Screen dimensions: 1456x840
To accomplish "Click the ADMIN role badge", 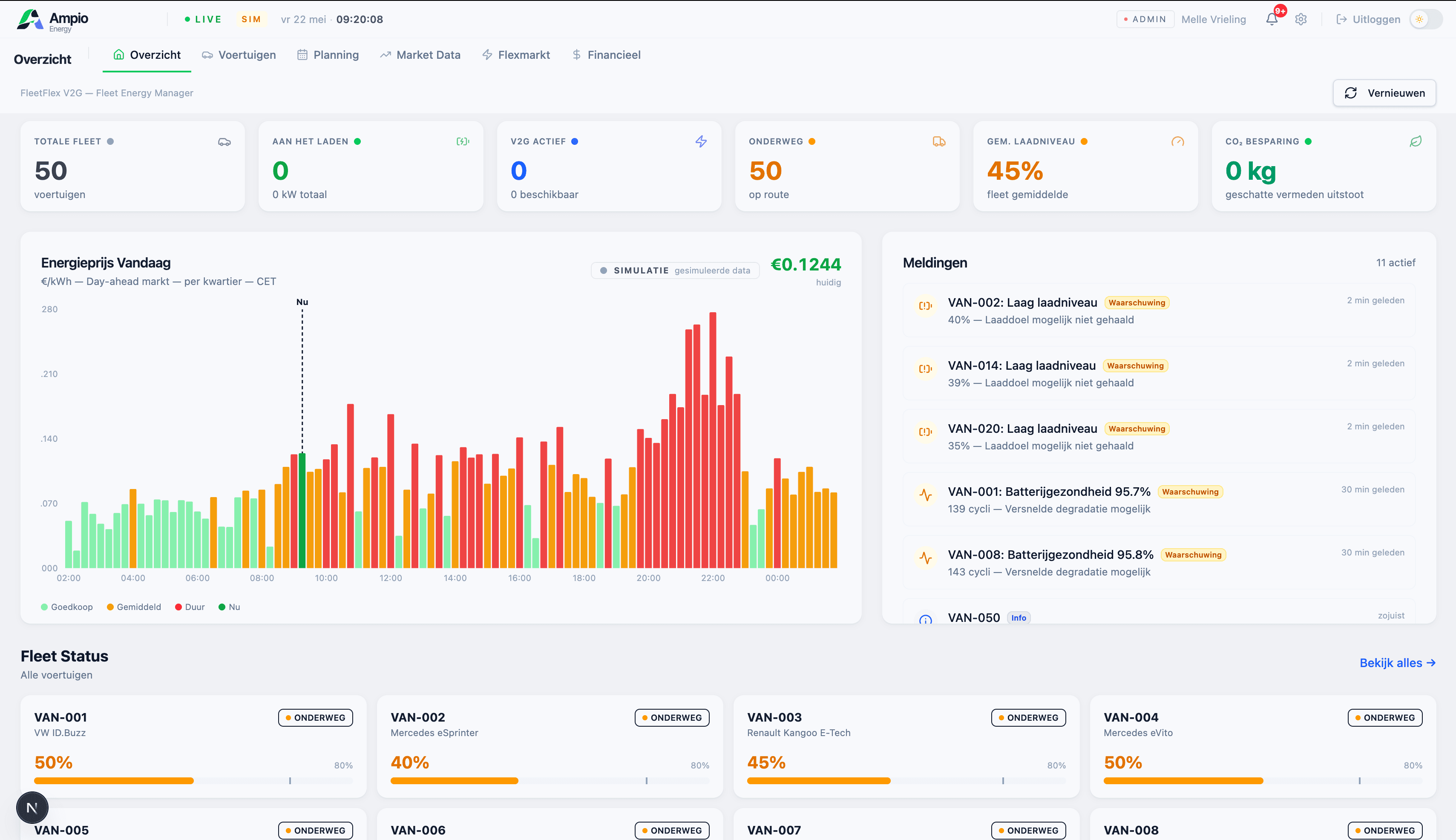I will (1145, 20).
